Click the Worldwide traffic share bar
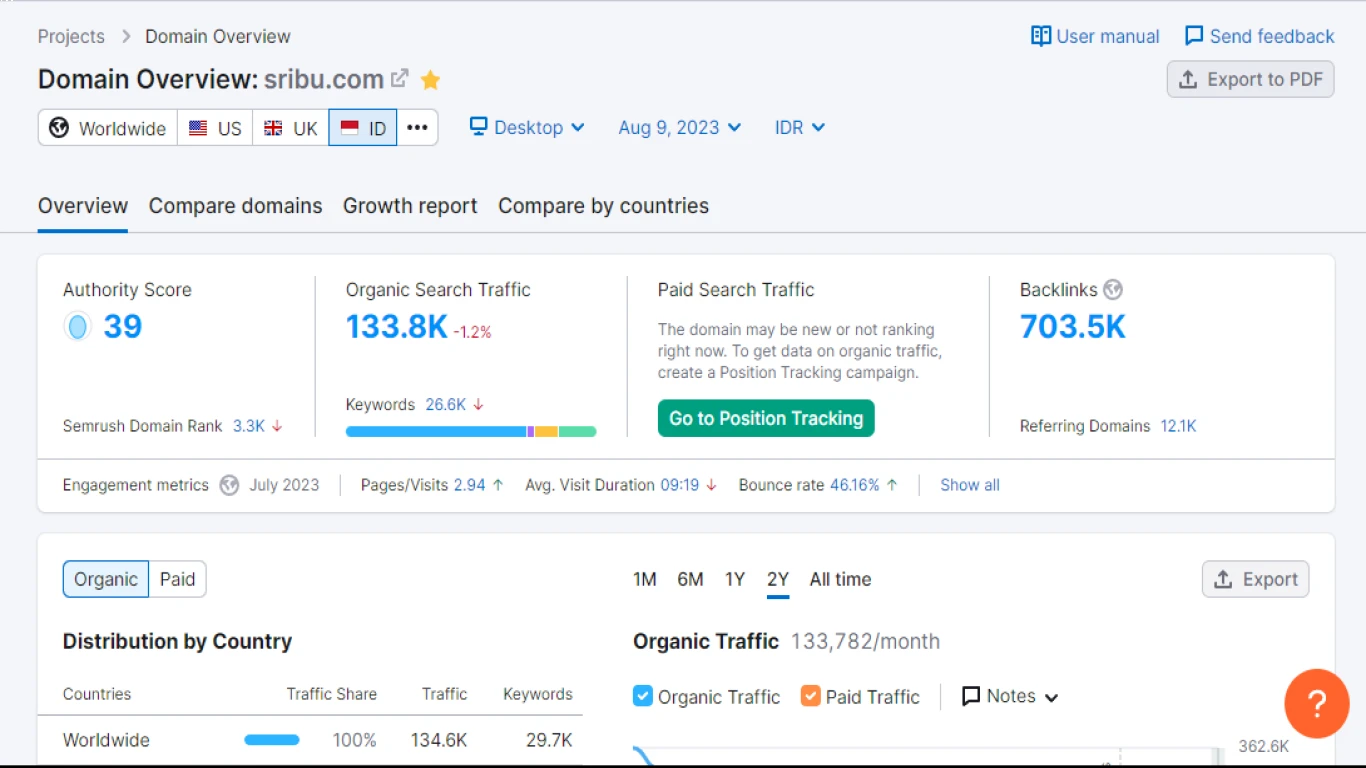 [x=272, y=740]
